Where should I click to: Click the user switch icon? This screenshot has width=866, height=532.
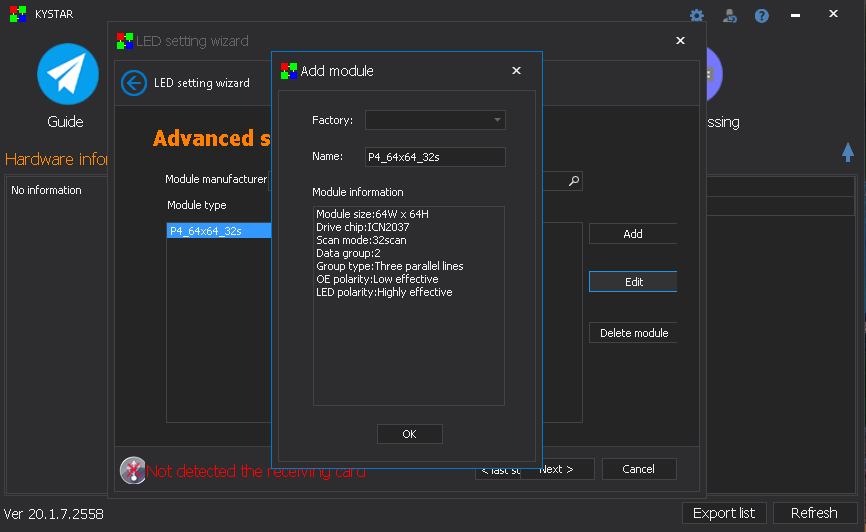coord(729,16)
